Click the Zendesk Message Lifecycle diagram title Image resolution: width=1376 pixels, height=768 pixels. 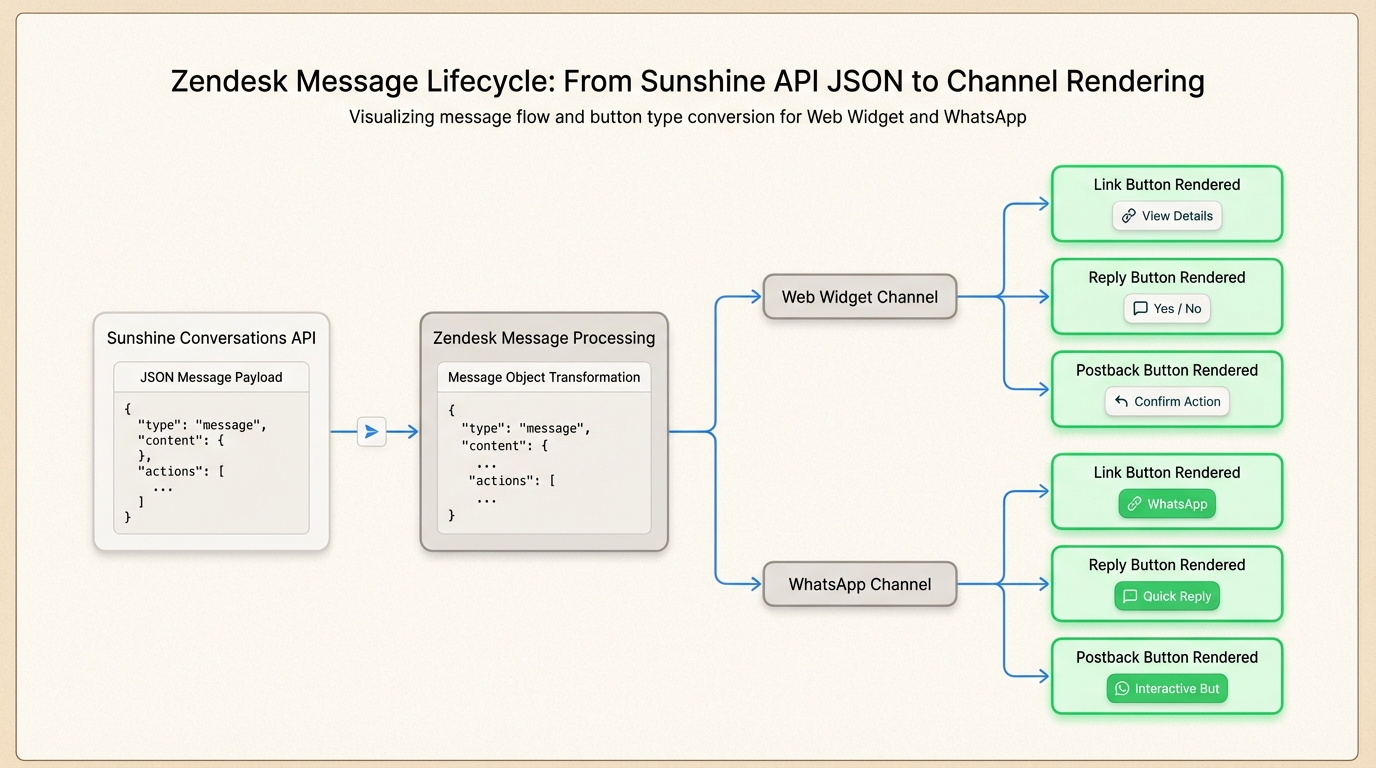[687, 81]
